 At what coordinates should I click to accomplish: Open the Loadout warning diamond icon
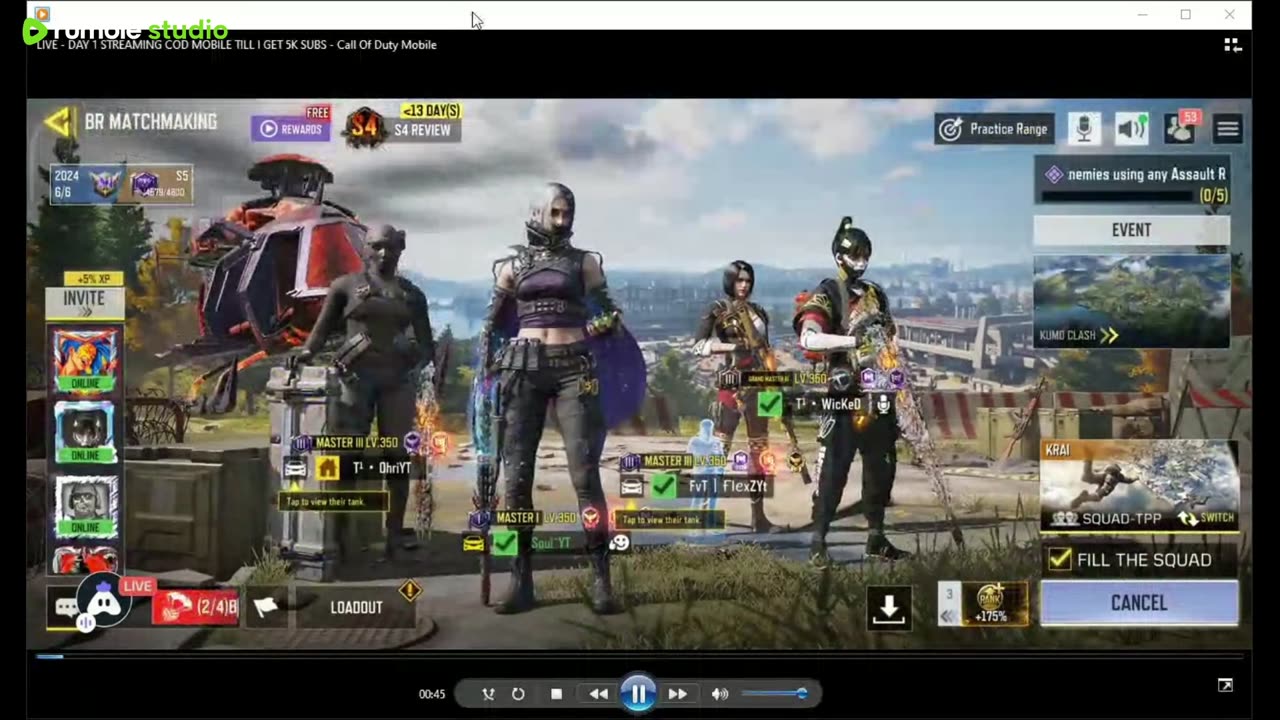[409, 590]
